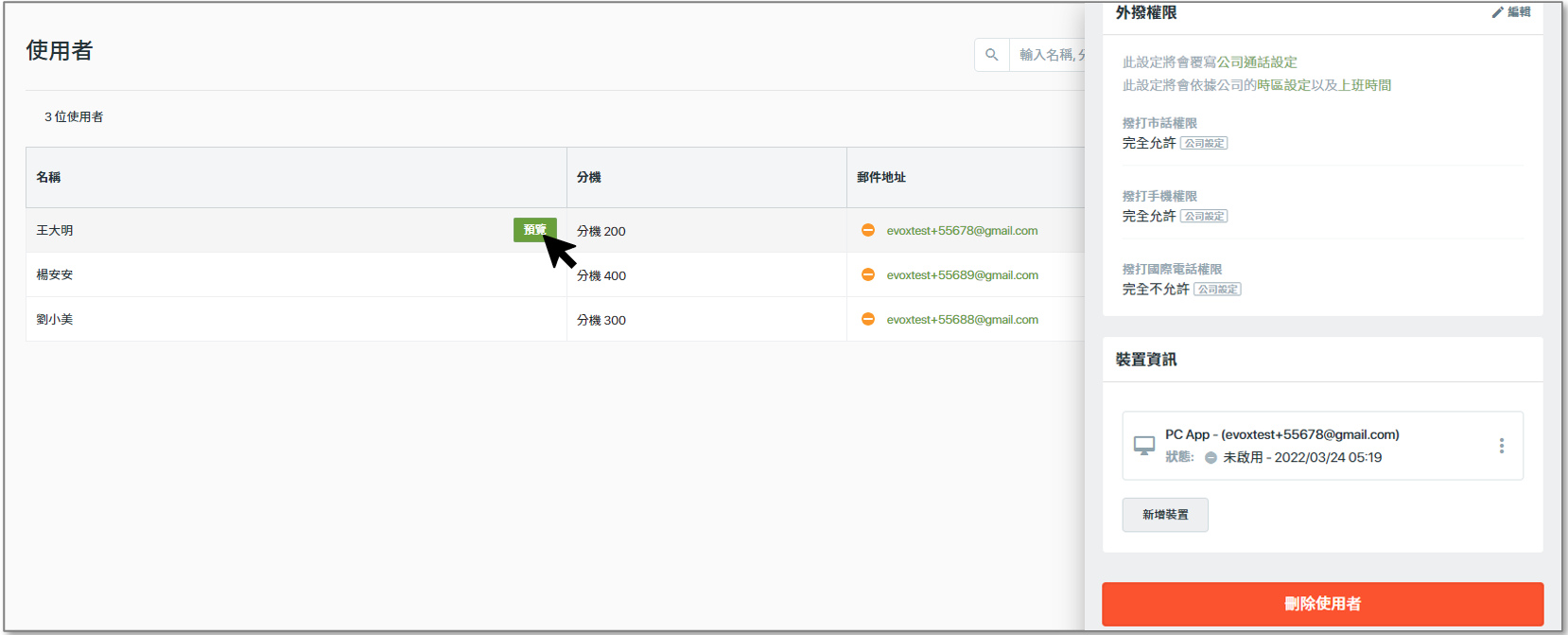The width and height of the screenshot is (1568, 635).
Task: Open the 上班時間 link
Action: (x=1365, y=85)
